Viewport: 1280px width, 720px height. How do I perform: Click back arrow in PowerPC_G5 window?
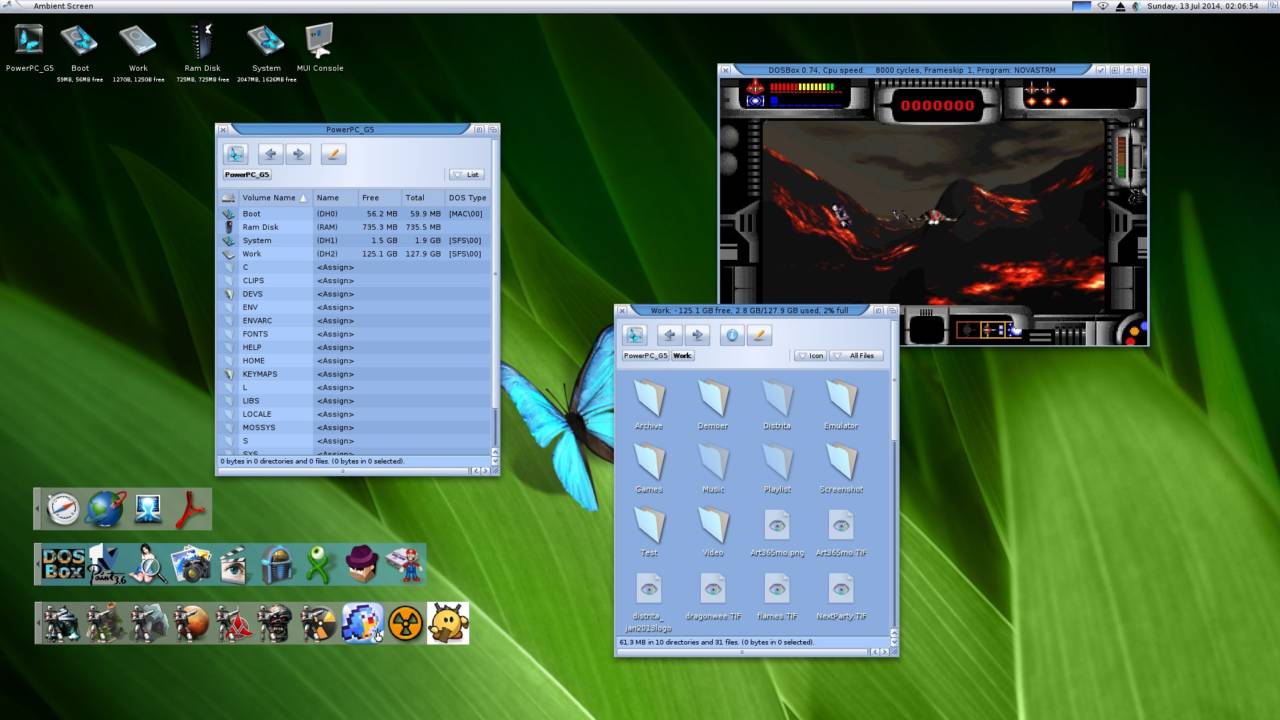(269, 154)
